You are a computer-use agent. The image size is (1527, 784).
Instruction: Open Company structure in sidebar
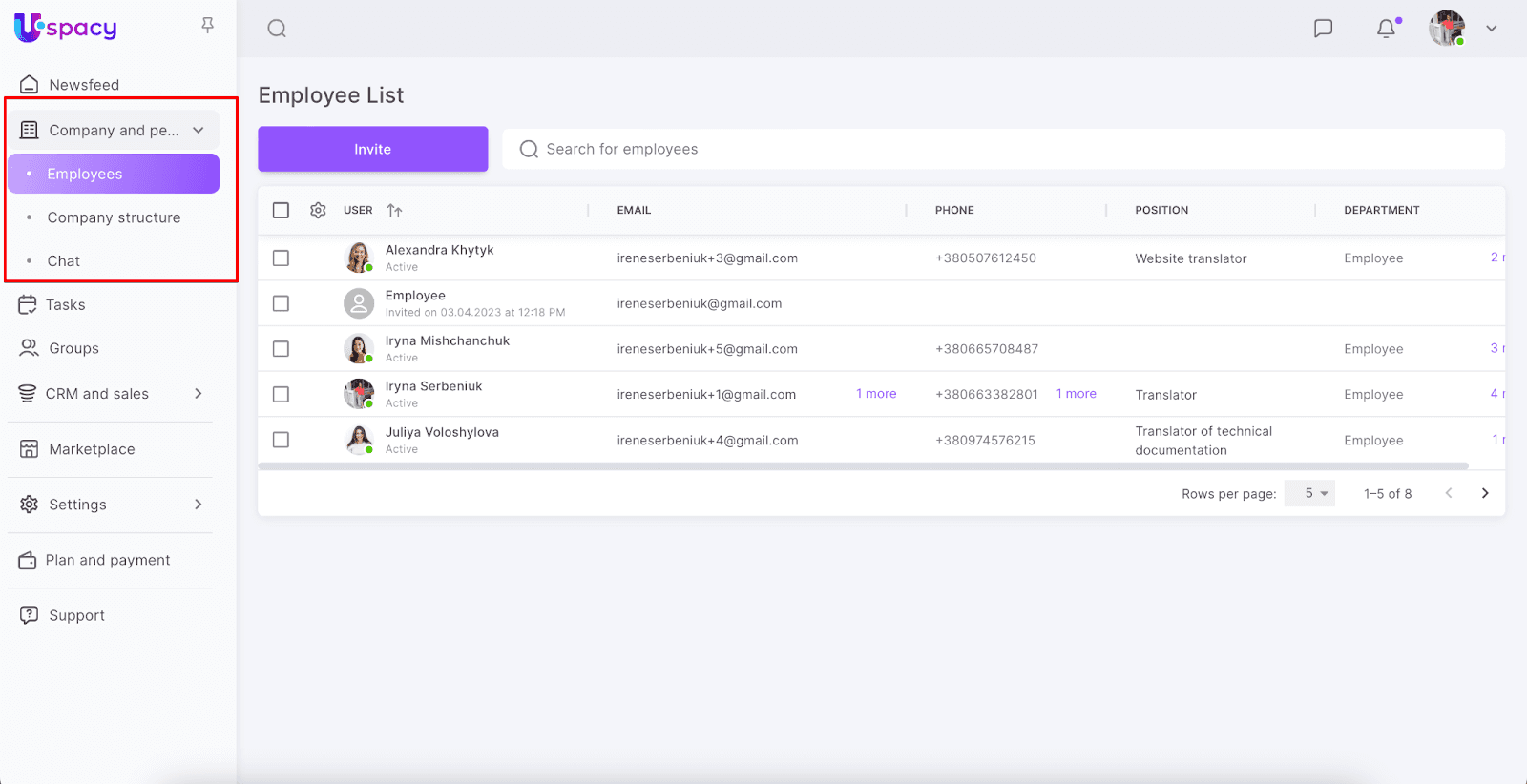coord(114,217)
